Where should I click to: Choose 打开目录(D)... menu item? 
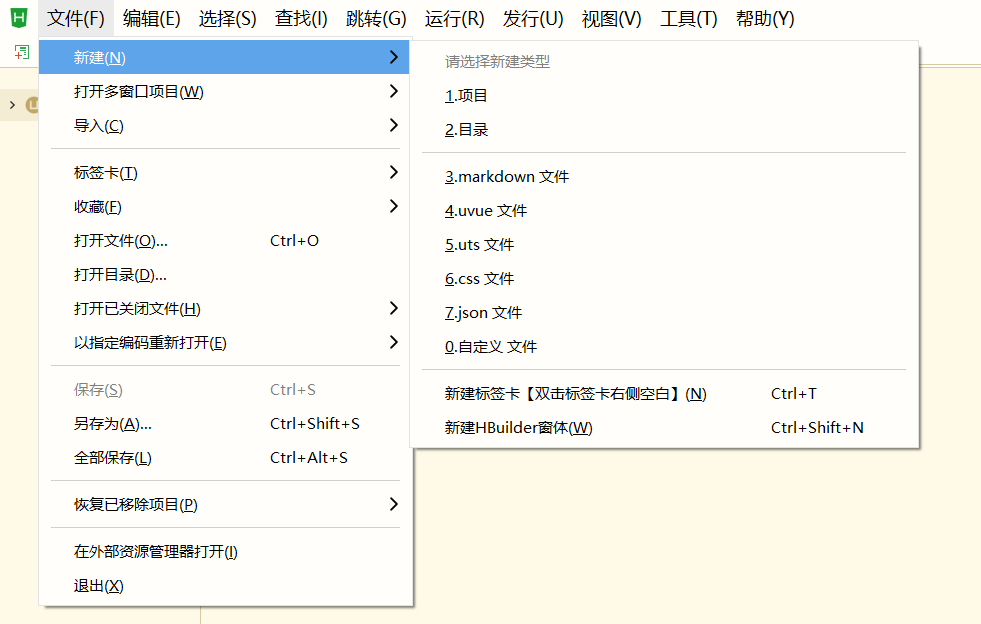(x=224, y=275)
